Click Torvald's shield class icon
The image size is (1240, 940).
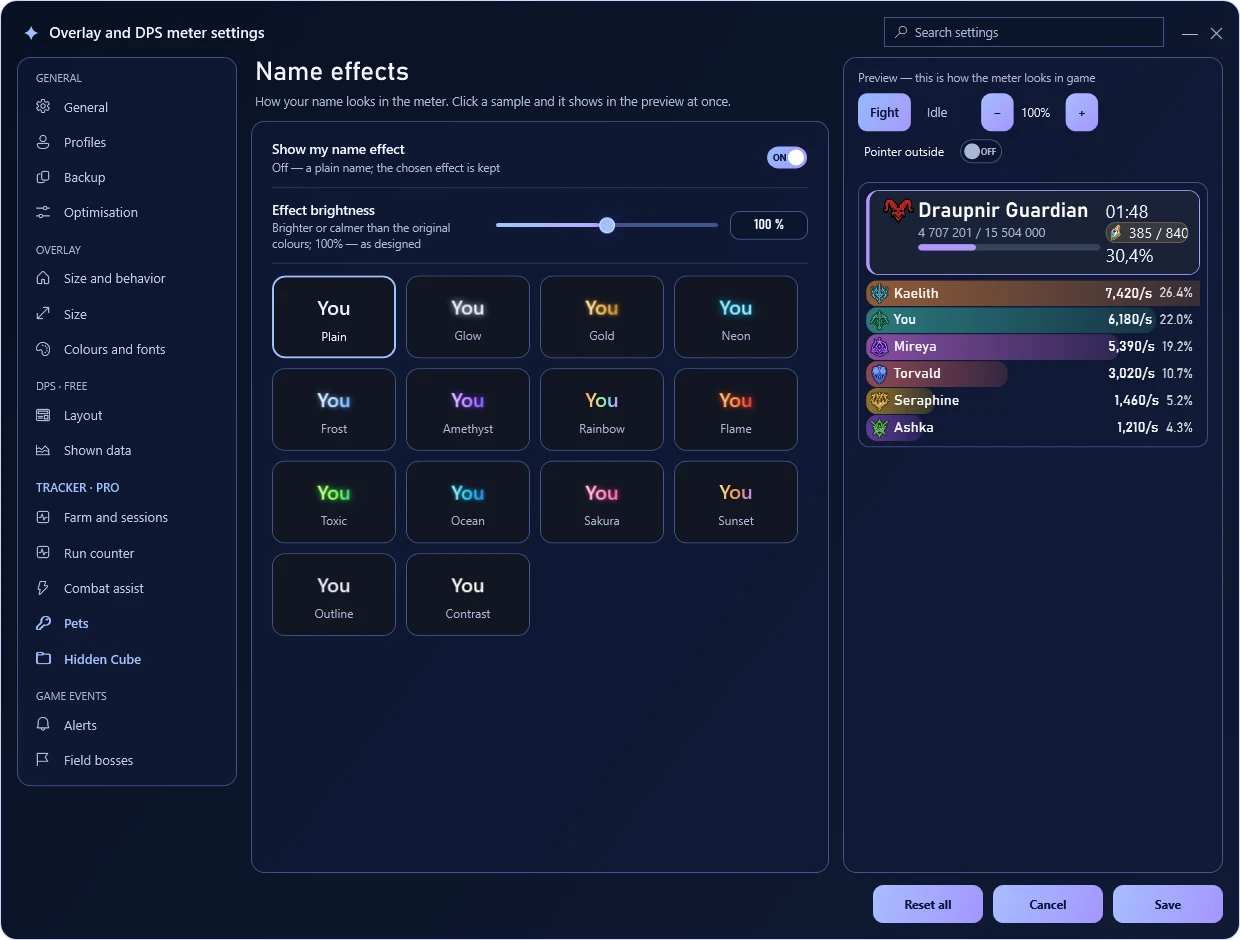coord(879,374)
